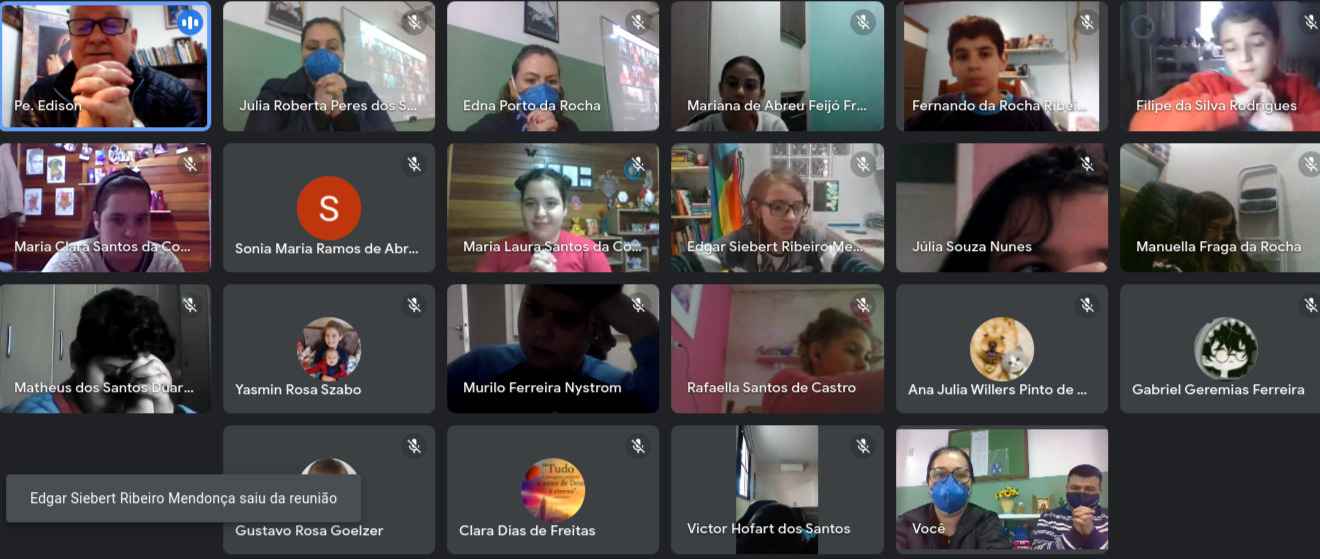Image resolution: width=1320 pixels, height=559 pixels.
Task: Click the muted mic icon on Gustavo Rosa Goelzer
Action: click(414, 446)
